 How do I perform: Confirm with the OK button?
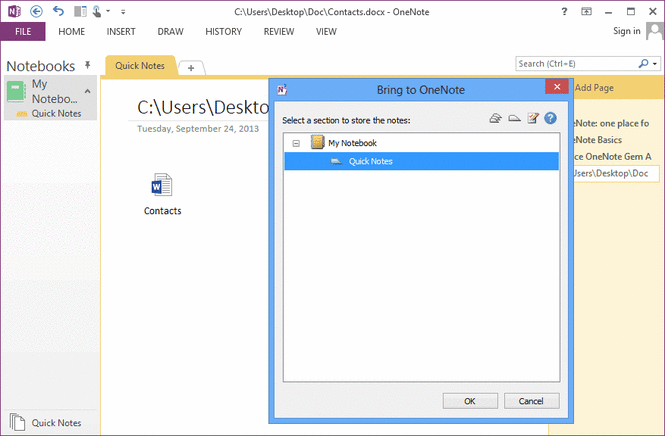tap(470, 401)
